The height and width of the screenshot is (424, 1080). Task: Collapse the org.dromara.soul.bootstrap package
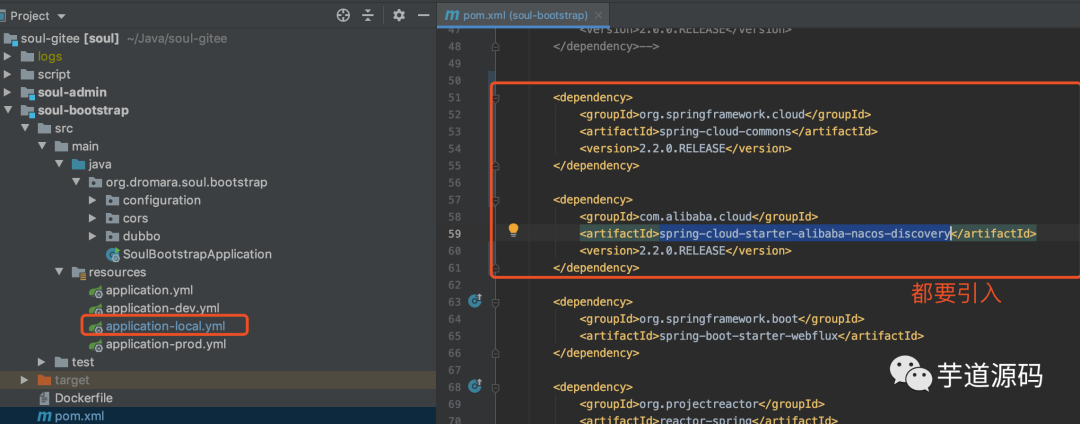click(x=76, y=182)
